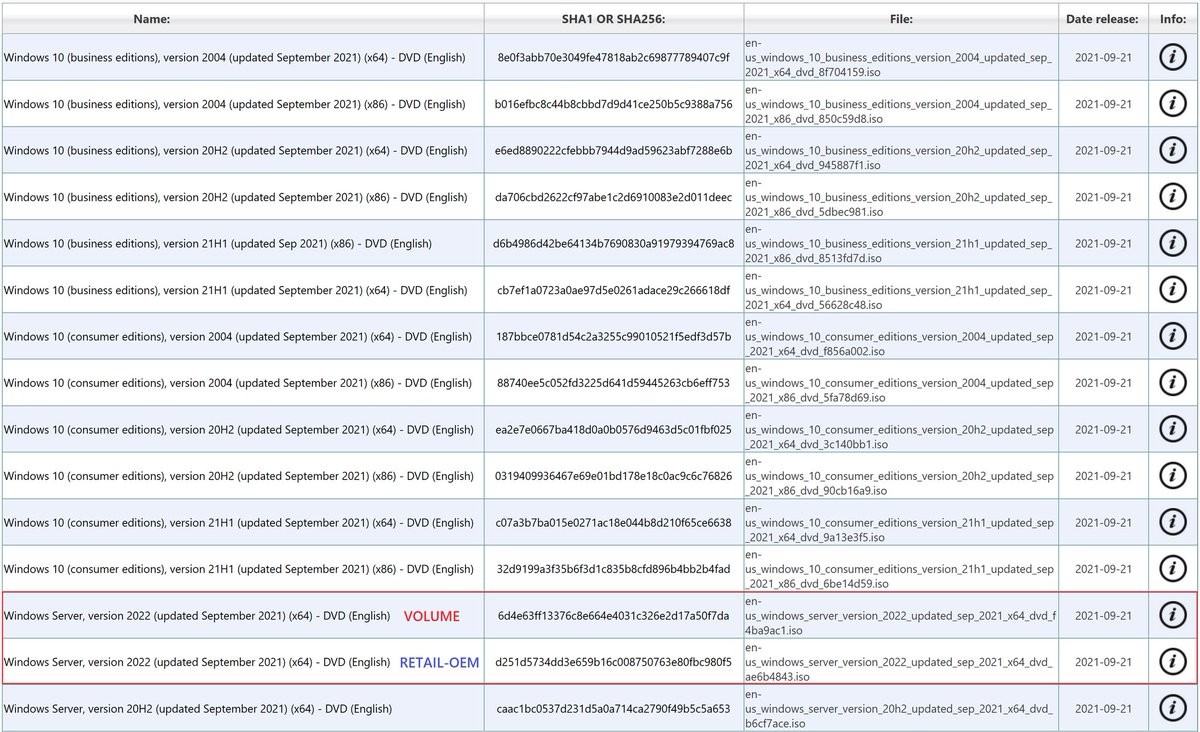The width and height of the screenshot is (1200, 732).
Task: Select name Windows 10 business editions 20H2 x86
Action: (x=235, y=197)
